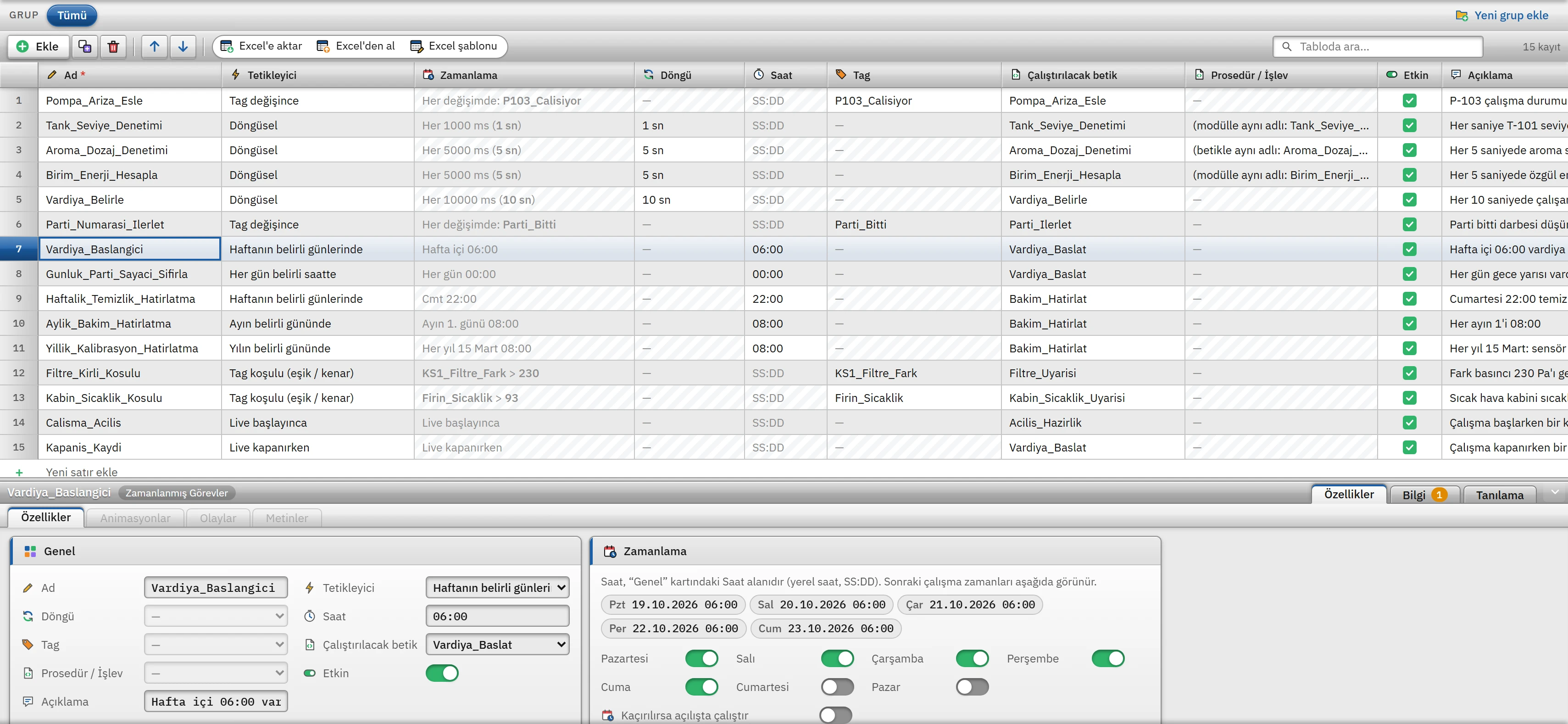This screenshot has height=724, width=1568.
Task: Click the Yeni grup ekle folder icon
Action: [1461, 15]
